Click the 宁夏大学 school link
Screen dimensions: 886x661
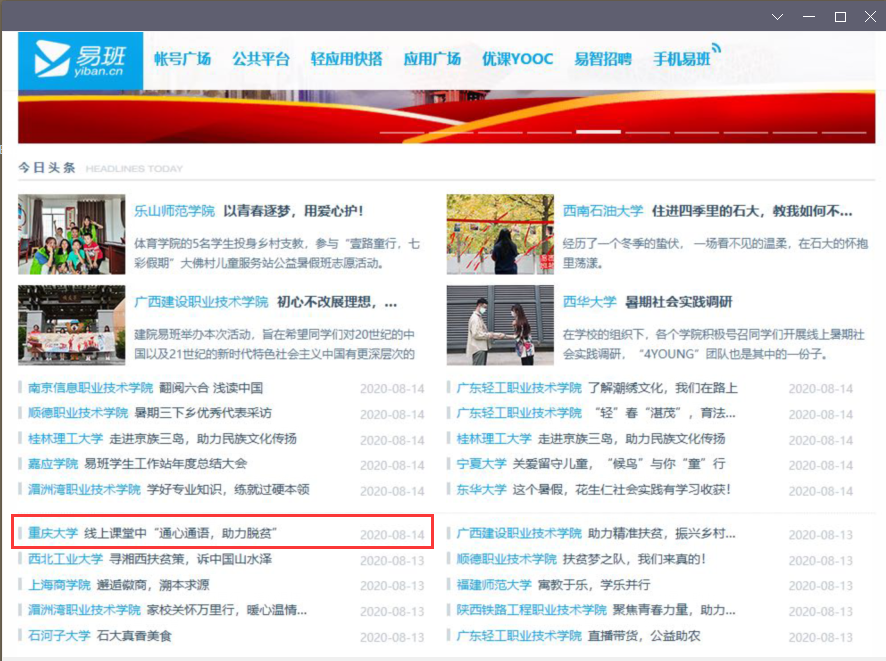(481, 464)
